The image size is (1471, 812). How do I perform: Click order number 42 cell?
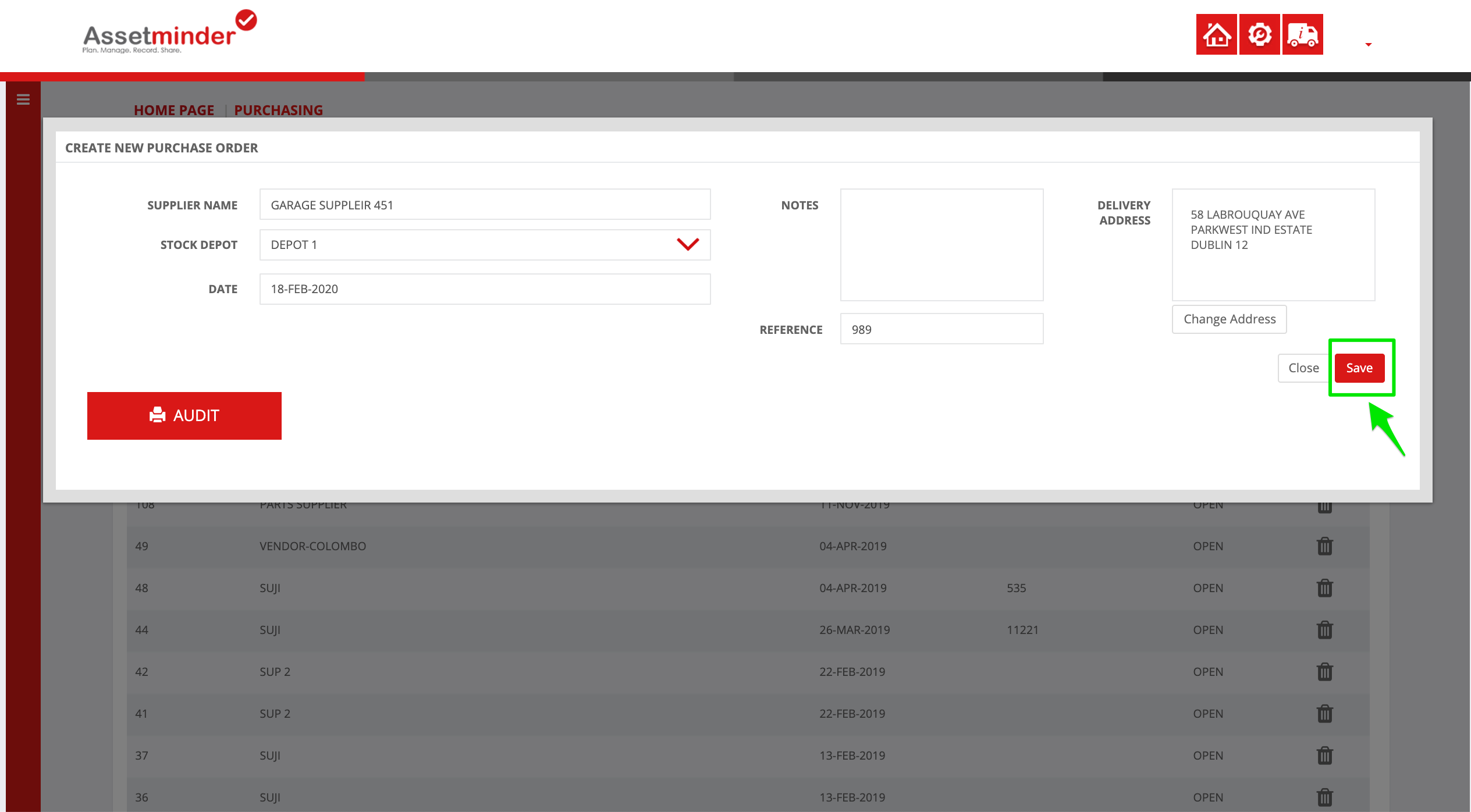141,672
